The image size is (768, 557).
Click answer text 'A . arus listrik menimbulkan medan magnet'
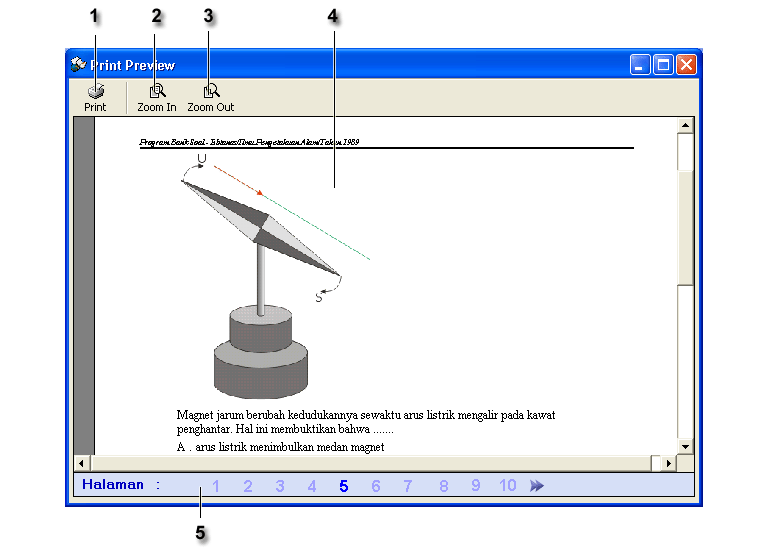(280, 447)
